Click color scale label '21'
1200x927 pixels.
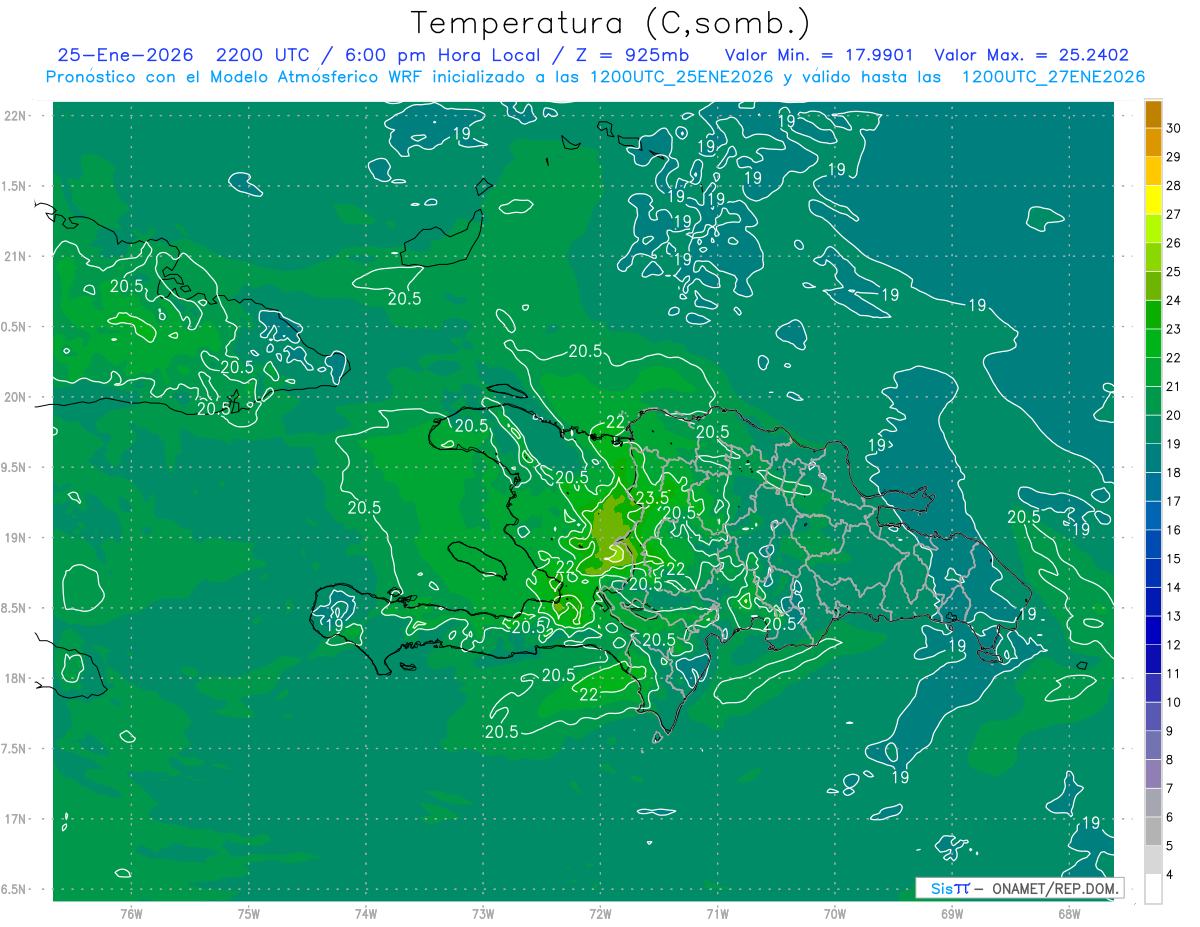(1173, 386)
